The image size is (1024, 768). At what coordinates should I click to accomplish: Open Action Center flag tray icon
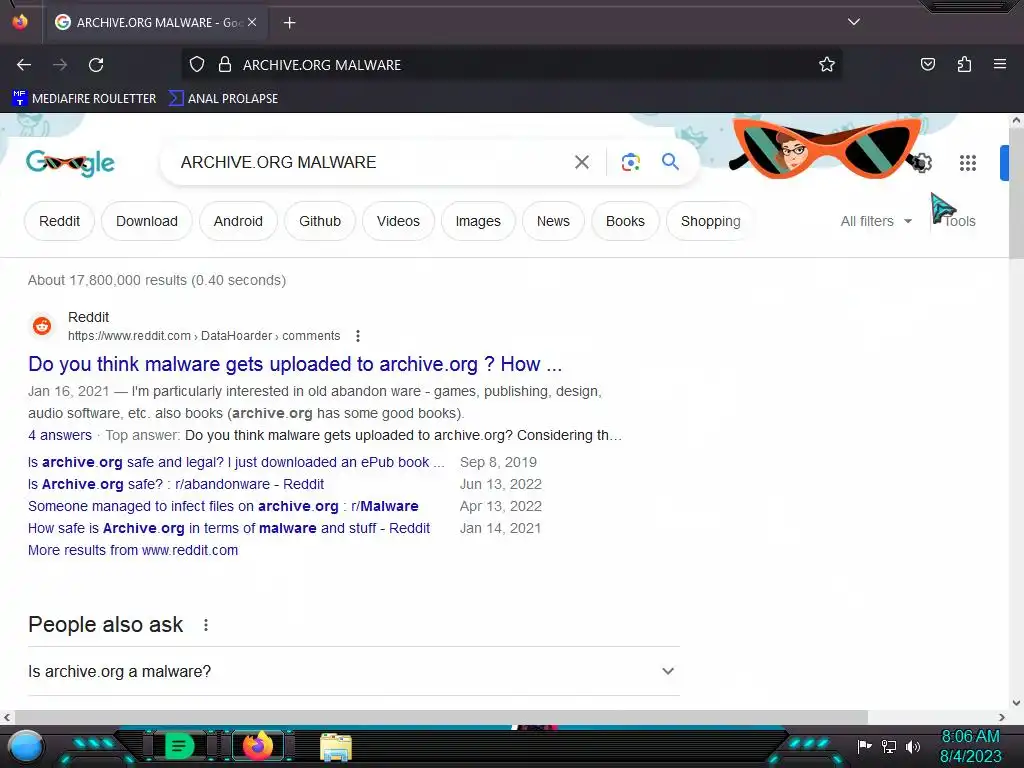point(865,746)
